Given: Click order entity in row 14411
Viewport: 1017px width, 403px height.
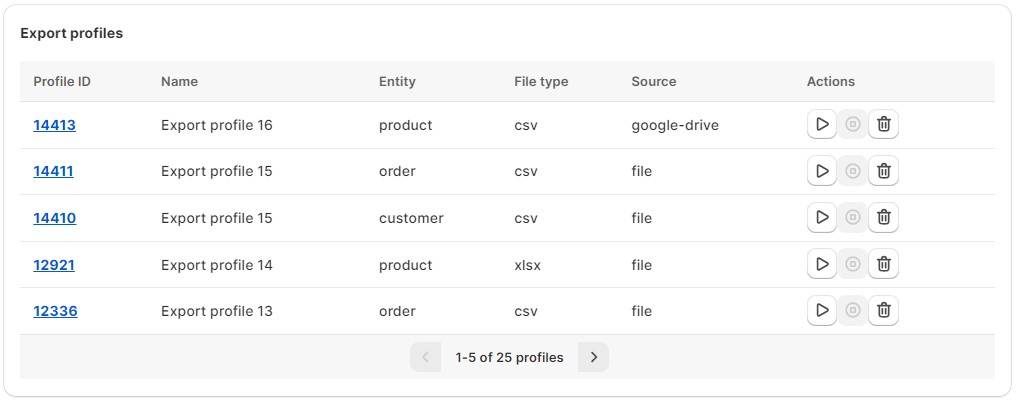Looking at the screenshot, I should [x=397, y=171].
